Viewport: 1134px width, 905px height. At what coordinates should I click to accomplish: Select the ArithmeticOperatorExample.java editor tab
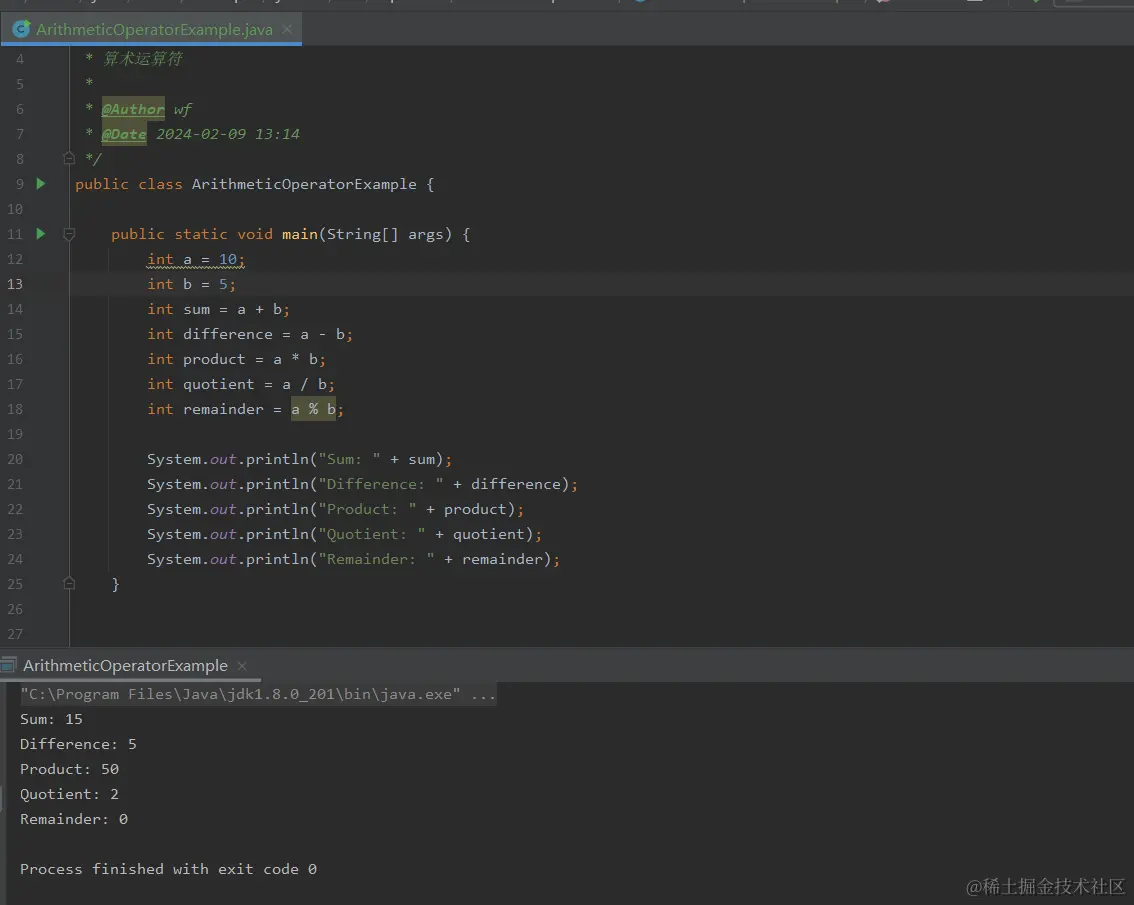150,30
